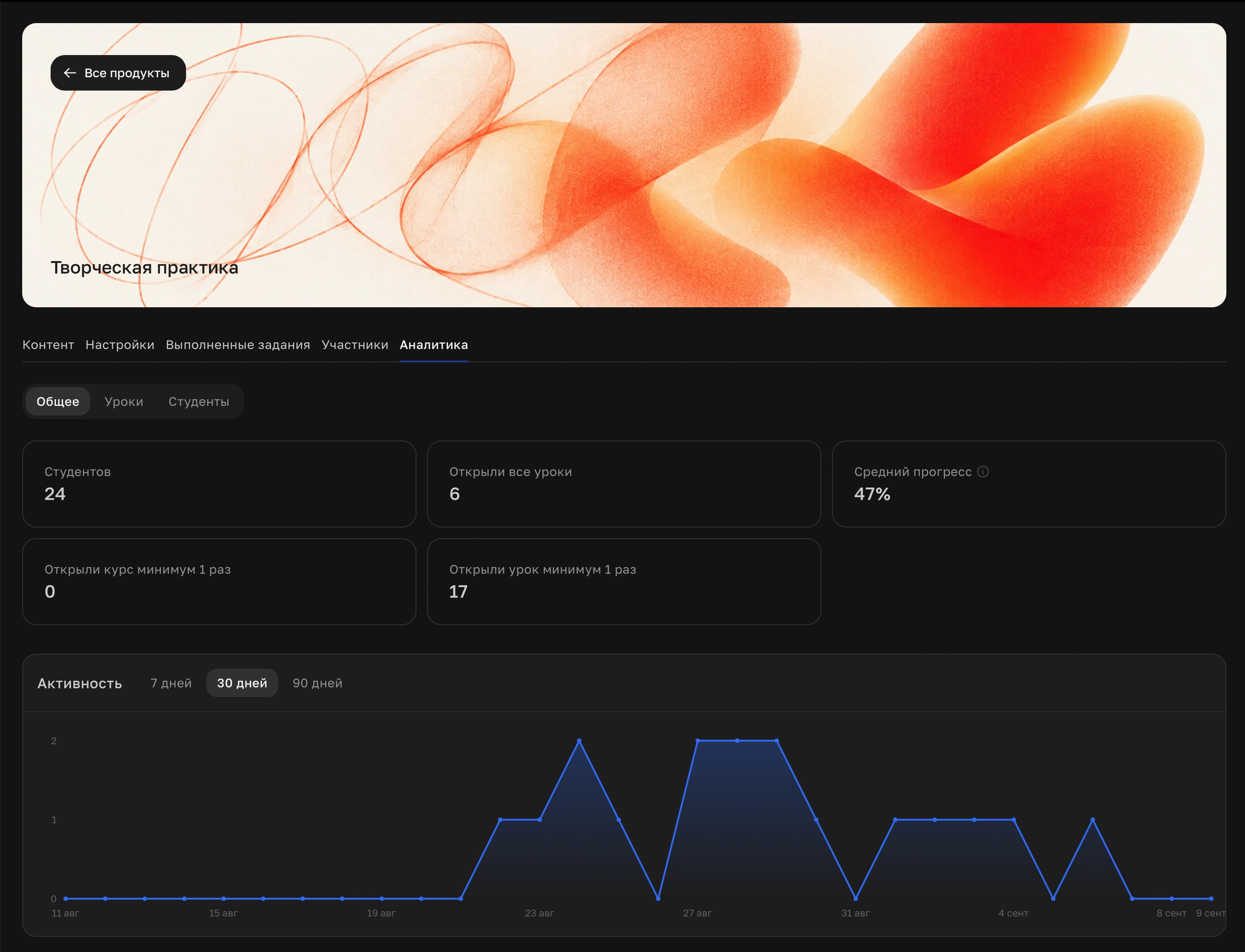1245x952 pixels.
Task: Open the 'Выполненные задания' tab
Action: tap(238, 345)
